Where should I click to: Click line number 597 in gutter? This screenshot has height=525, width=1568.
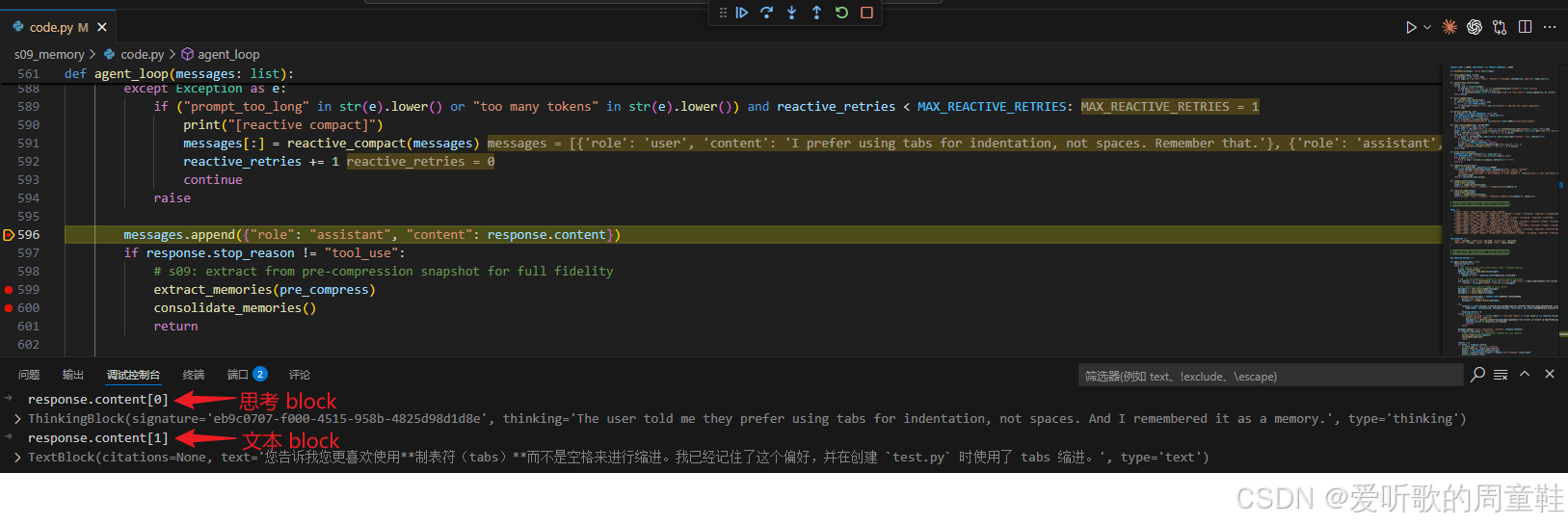coord(29,252)
